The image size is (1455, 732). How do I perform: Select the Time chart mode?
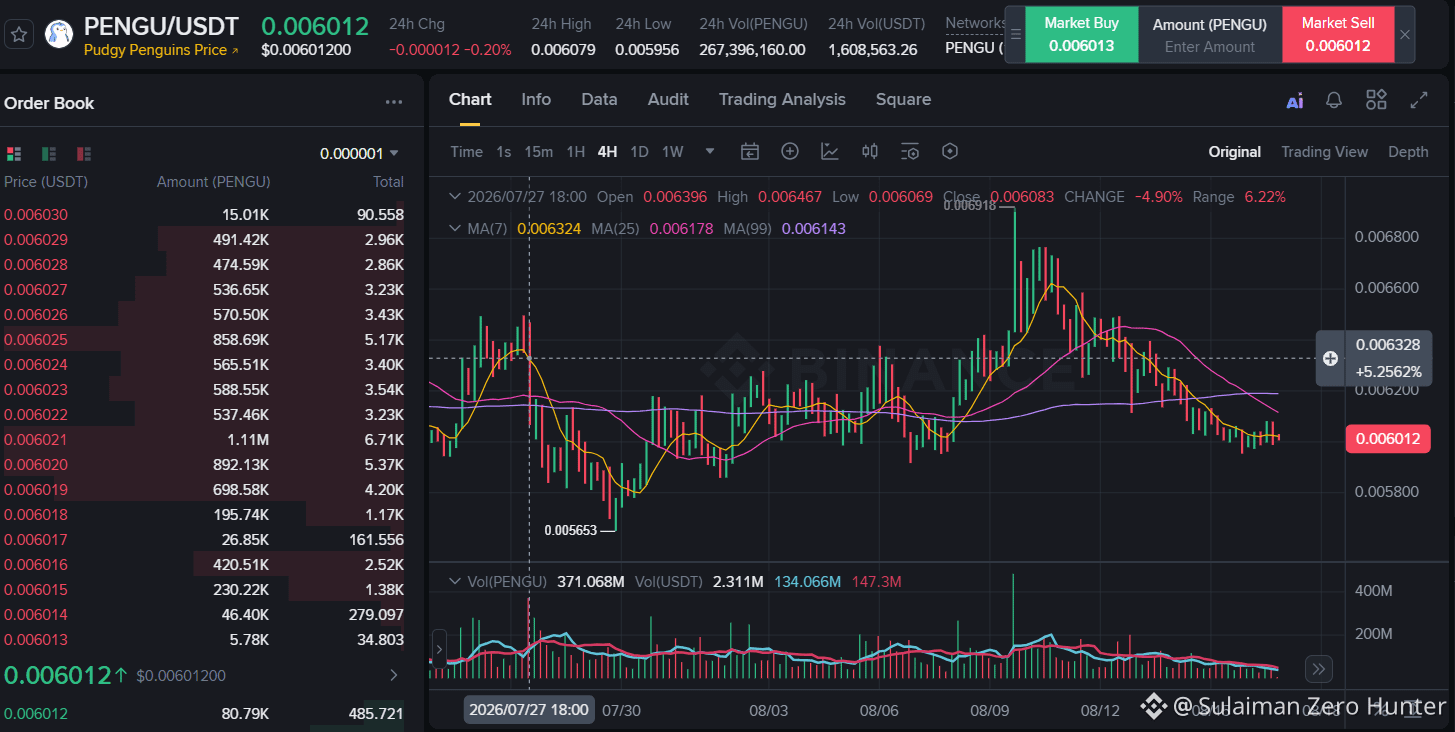coord(466,152)
